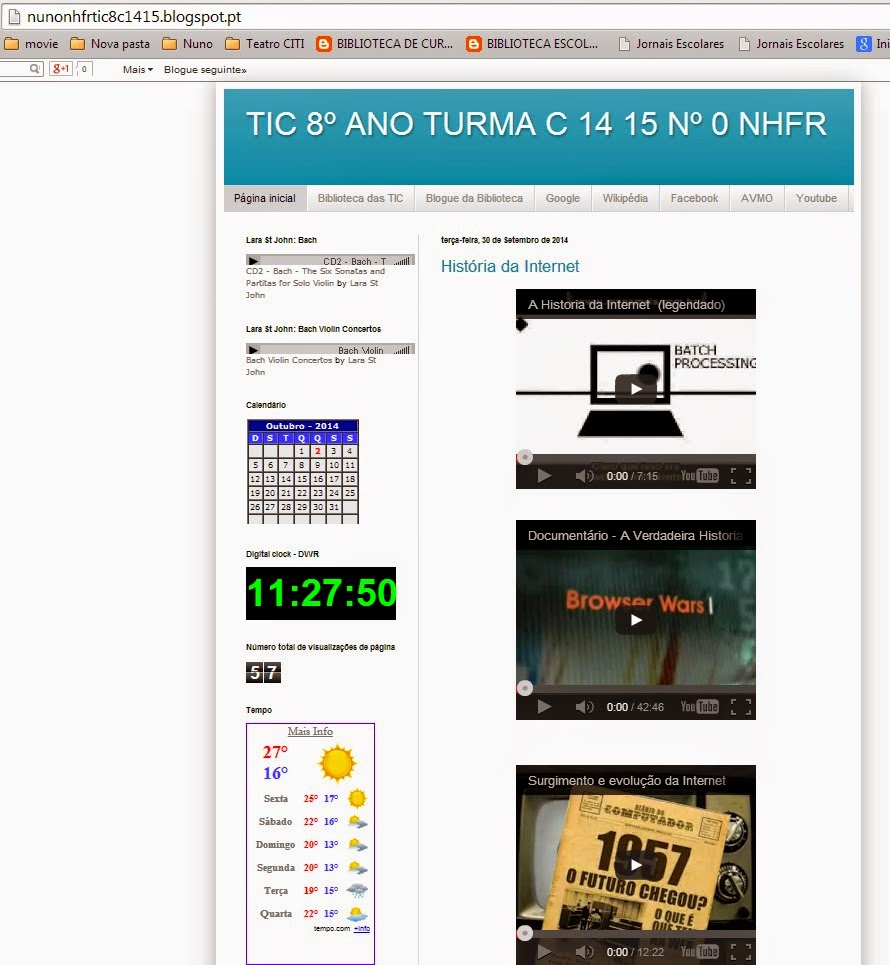
Task: Open the Wikipédia tab
Action: (625, 198)
